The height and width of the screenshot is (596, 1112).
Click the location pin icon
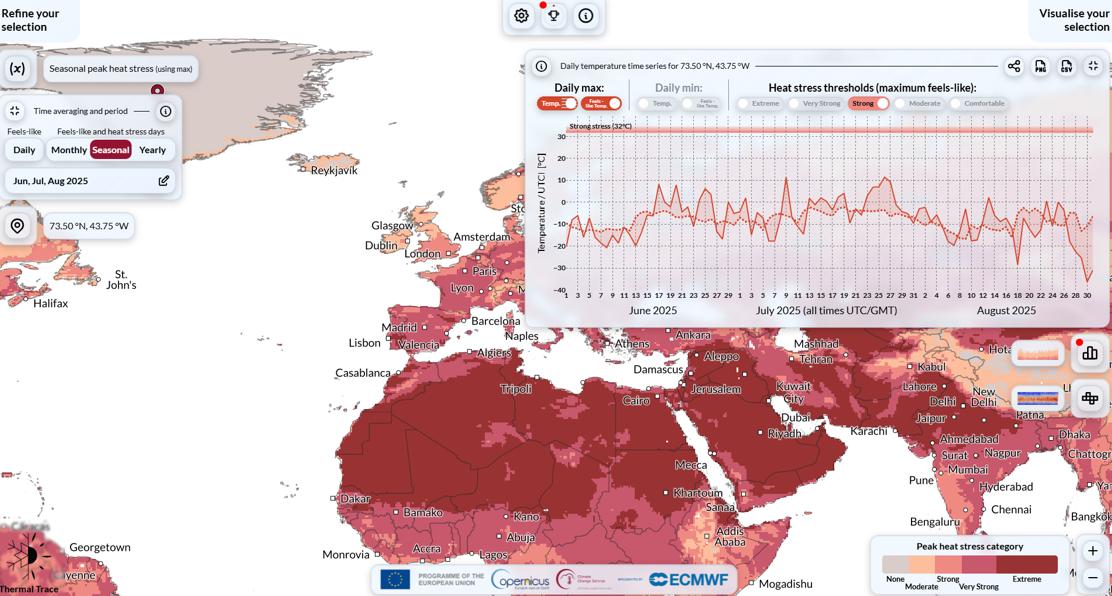[17, 226]
